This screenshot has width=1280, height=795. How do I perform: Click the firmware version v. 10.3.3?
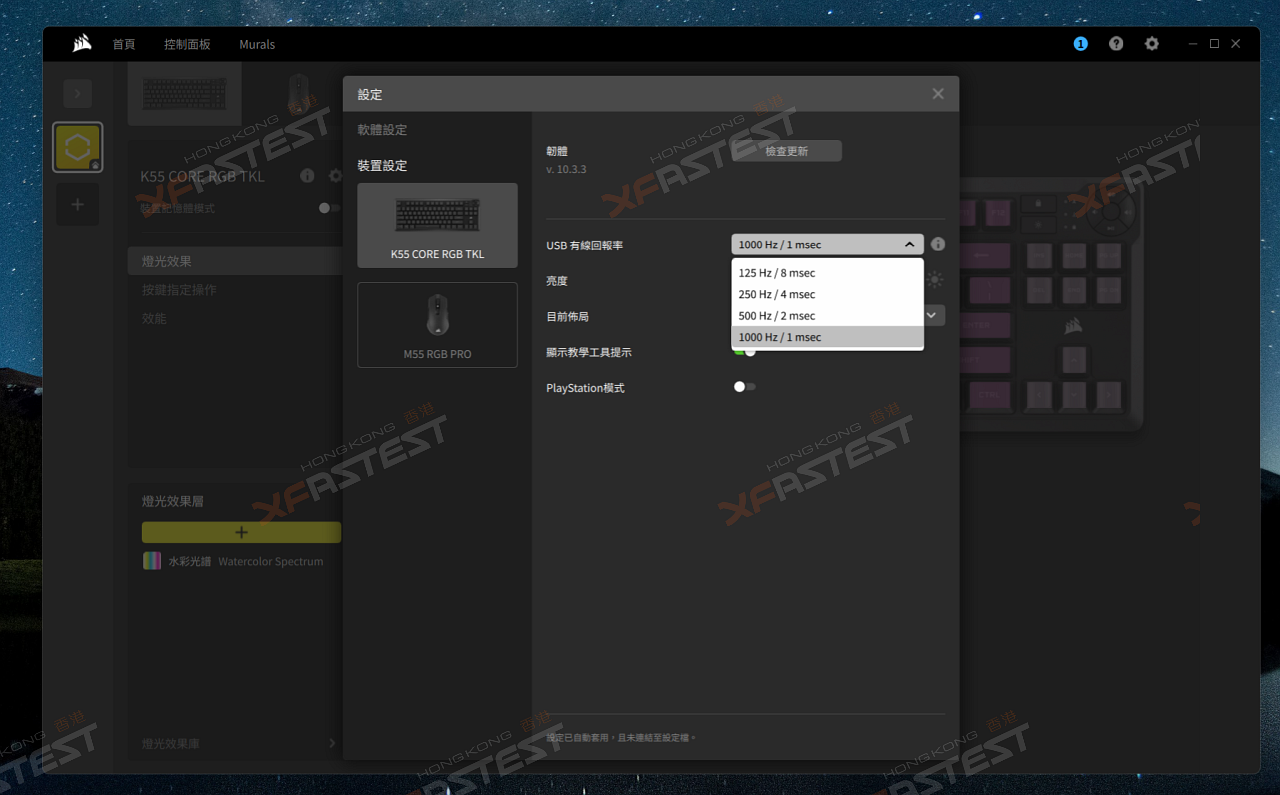(566, 169)
